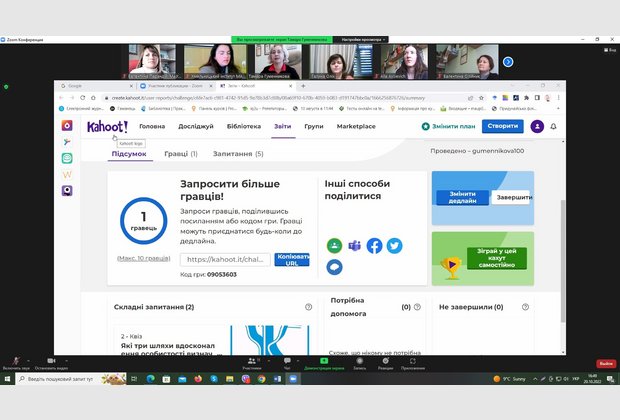The image size is (620, 420).
Task: Open Бібліотека in the Kahoot navigation
Action: 244,126
